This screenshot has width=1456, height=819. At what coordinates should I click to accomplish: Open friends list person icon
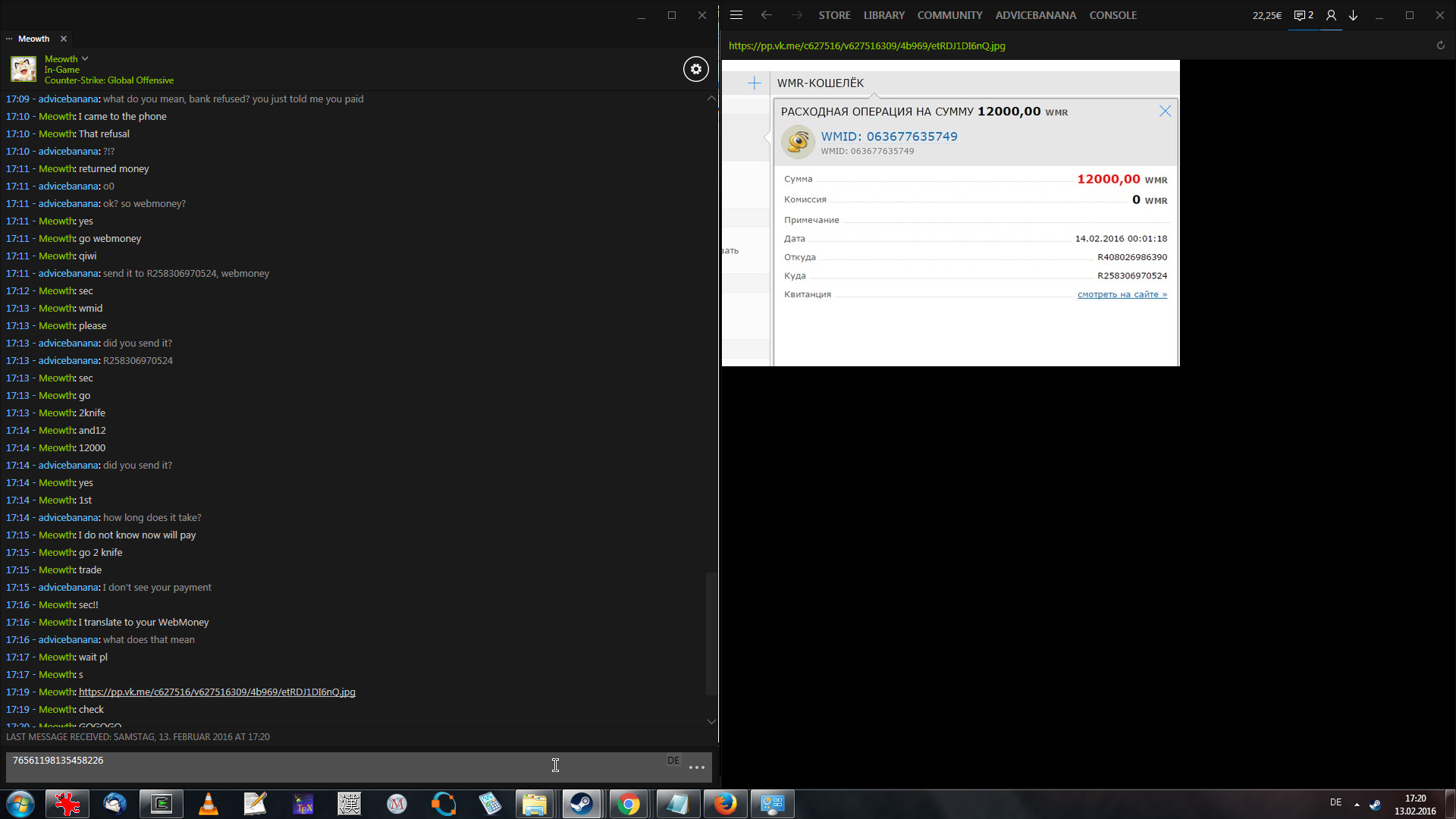pyautogui.click(x=1330, y=15)
